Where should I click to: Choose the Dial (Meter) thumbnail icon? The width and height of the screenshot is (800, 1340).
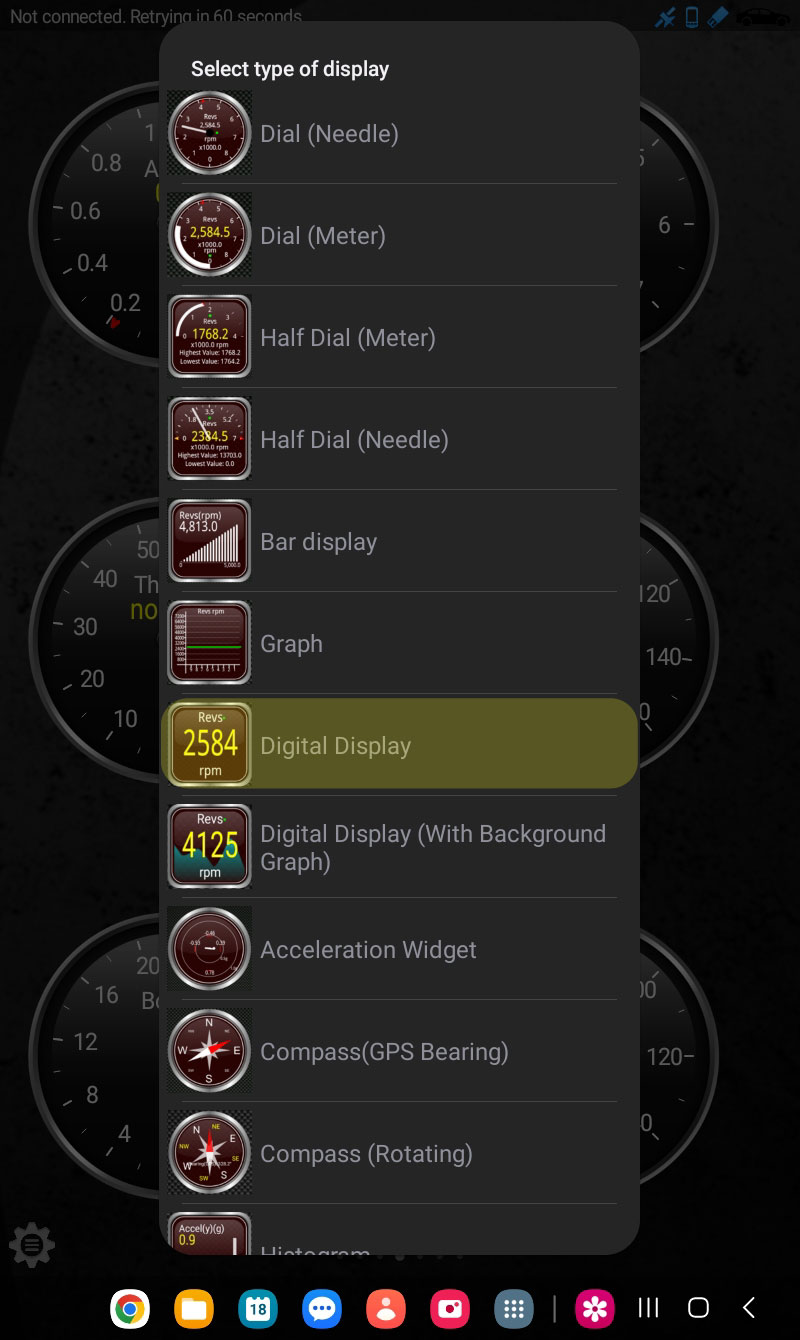(x=209, y=235)
